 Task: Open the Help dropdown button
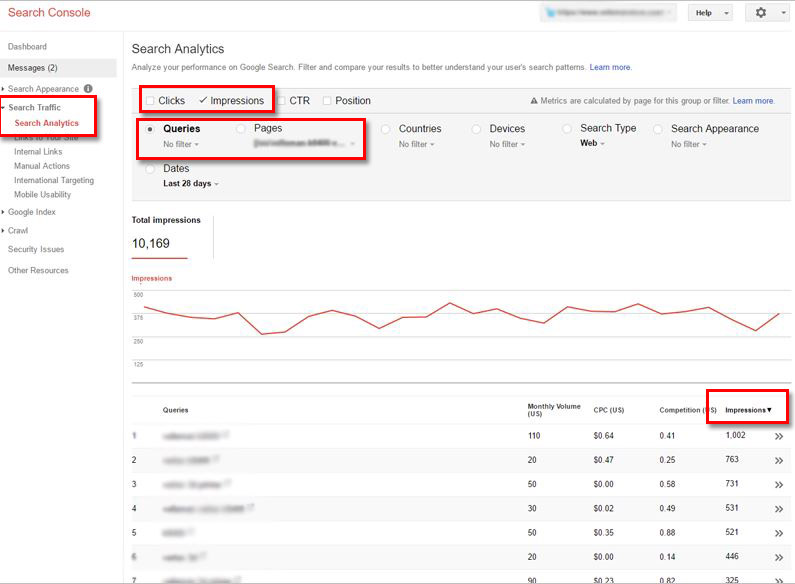pos(710,13)
